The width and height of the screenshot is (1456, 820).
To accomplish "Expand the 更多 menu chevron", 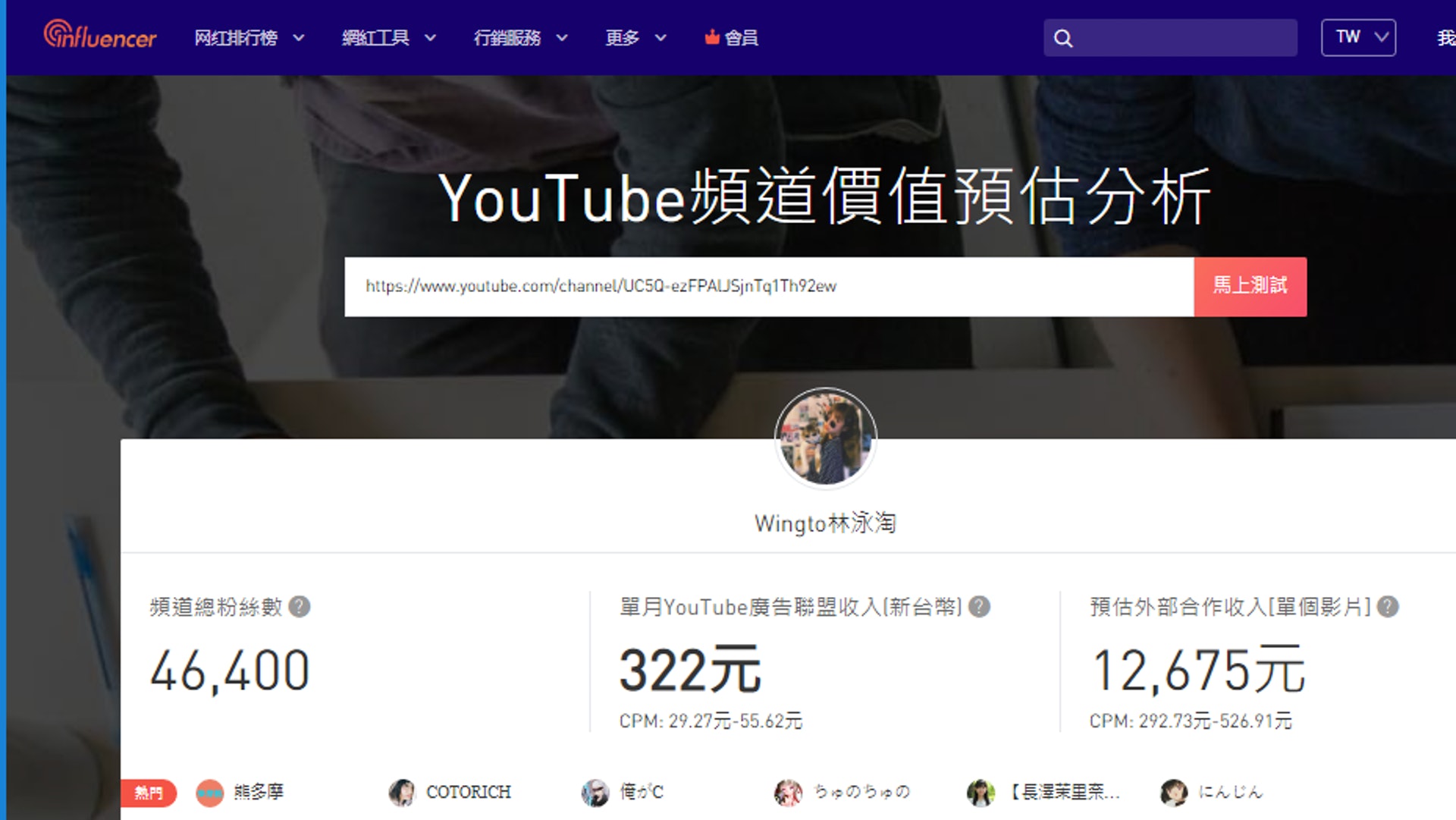I will click(661, 39).
